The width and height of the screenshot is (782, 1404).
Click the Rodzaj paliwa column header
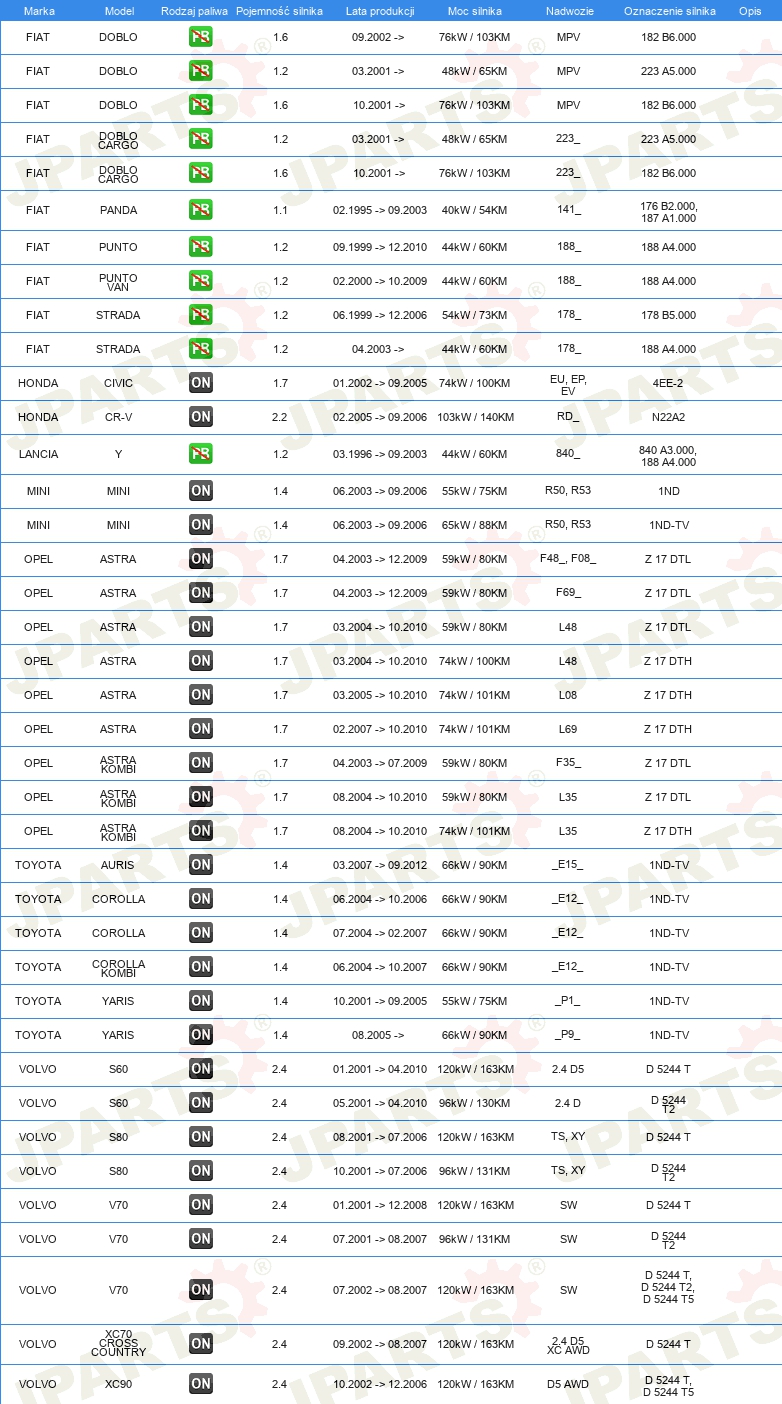(194, 10)
